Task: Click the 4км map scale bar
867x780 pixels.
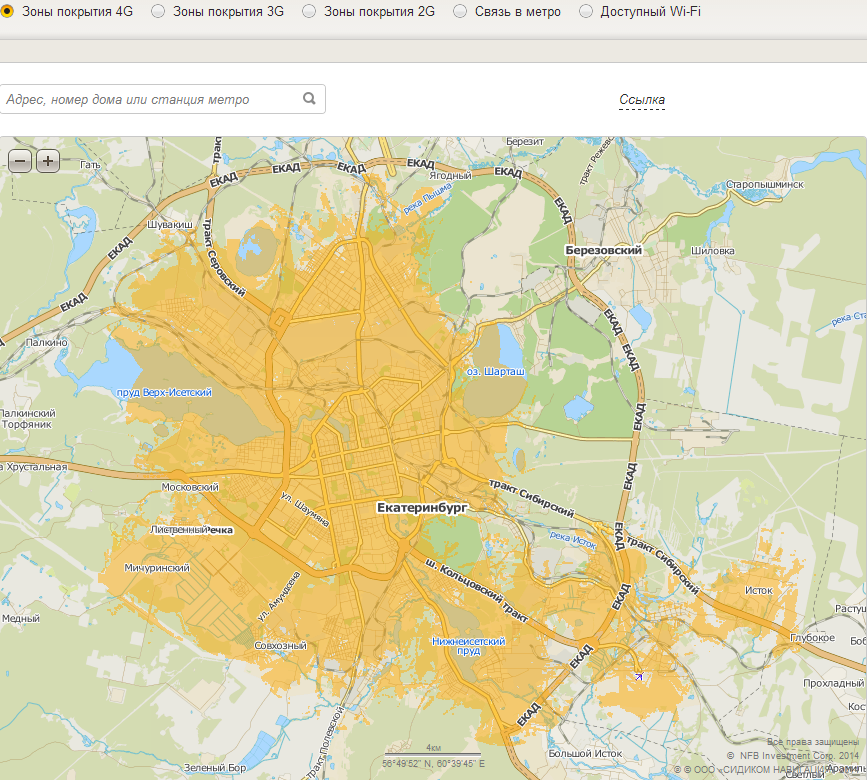Action: pyautogui.click(x=433, y=750)
